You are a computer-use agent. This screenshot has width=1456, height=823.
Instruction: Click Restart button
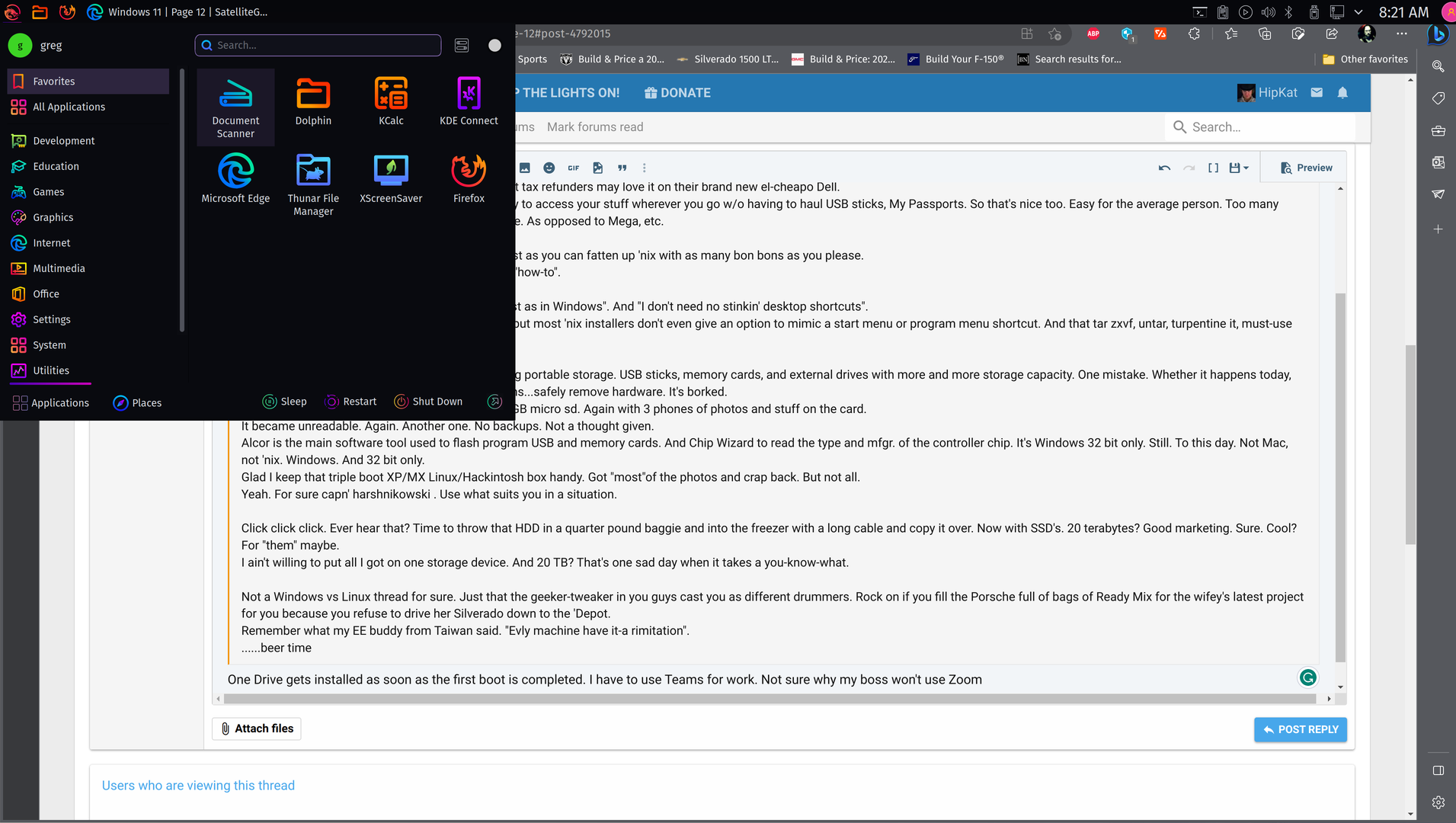pos(350,402)
